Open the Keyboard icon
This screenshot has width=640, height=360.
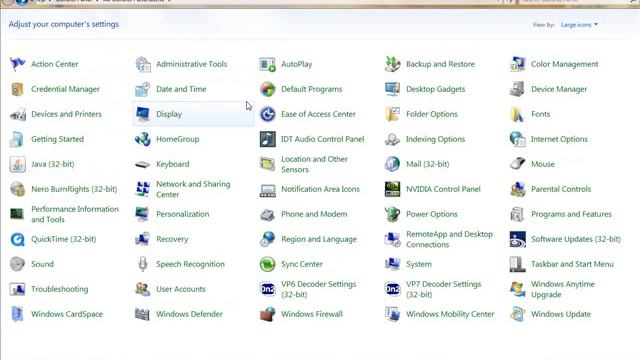click(x=142, y=164)
